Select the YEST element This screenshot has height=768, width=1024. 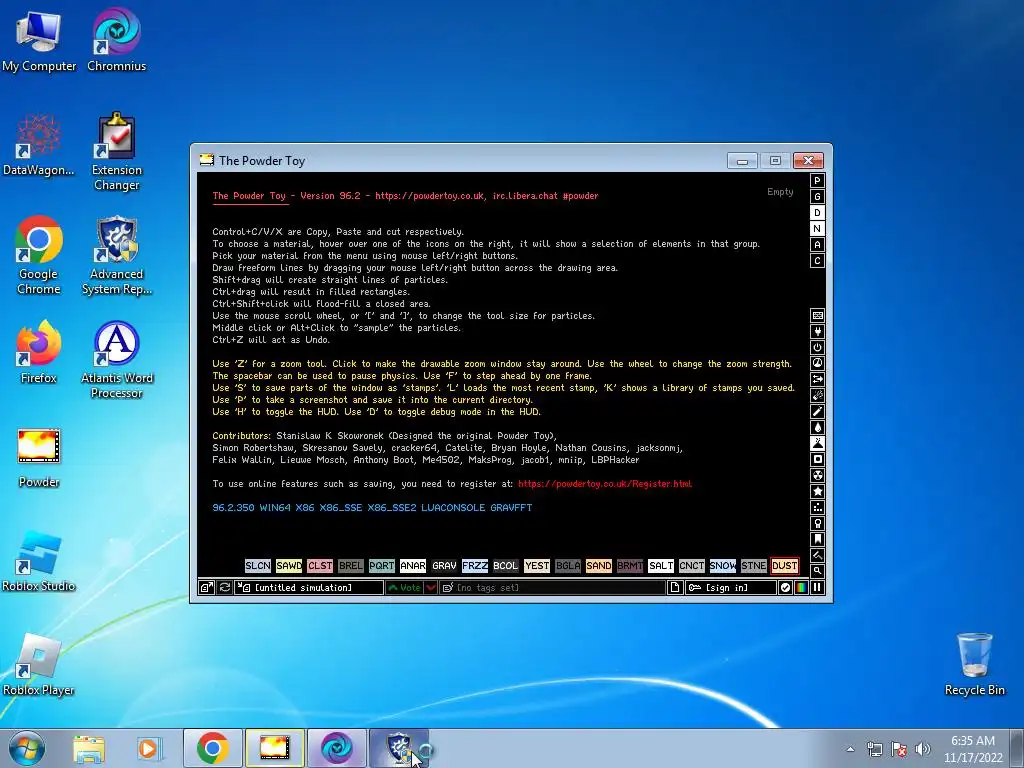pyautogui.click(x=537, y=566)
